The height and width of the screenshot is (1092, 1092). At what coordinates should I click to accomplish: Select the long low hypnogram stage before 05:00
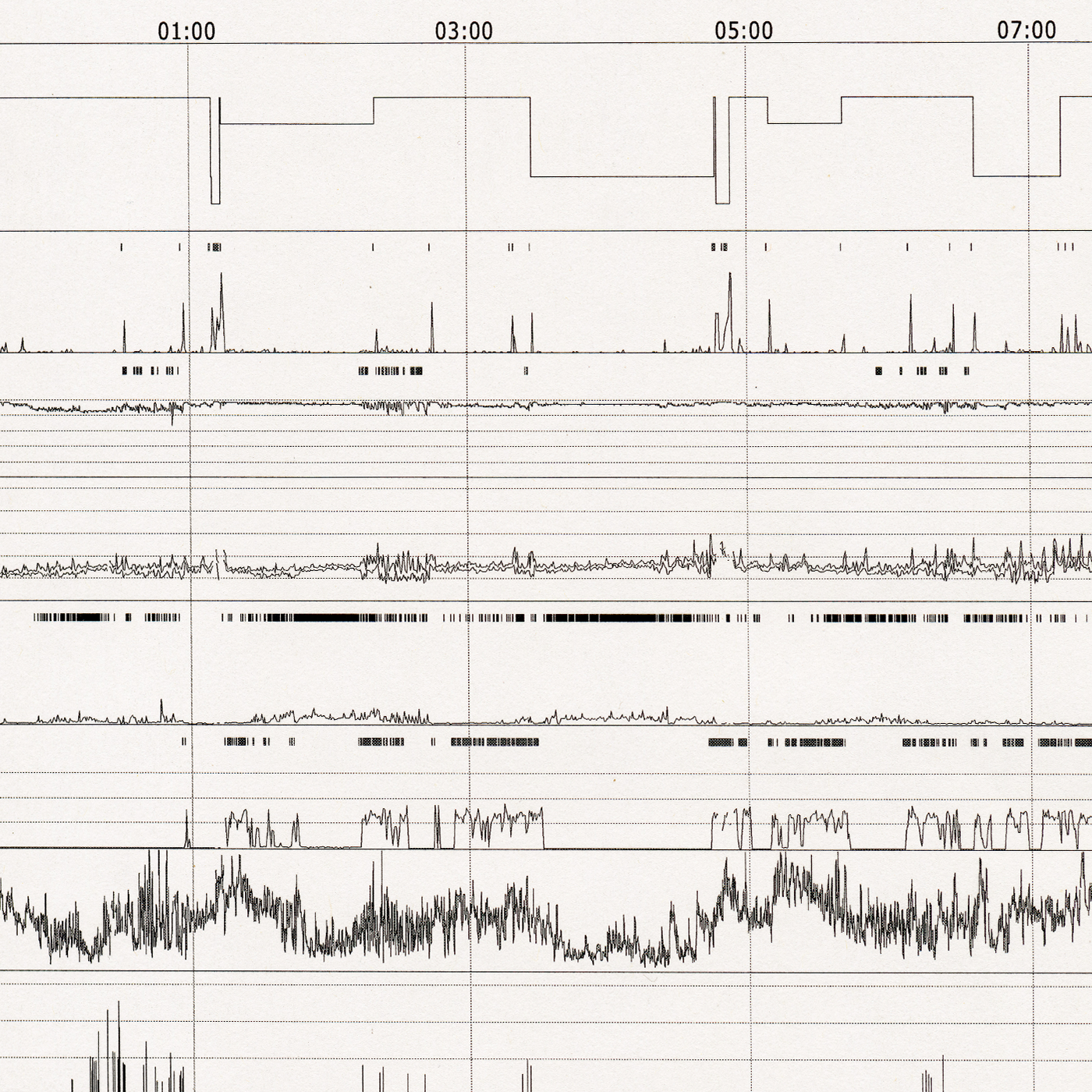coord(622,176)
